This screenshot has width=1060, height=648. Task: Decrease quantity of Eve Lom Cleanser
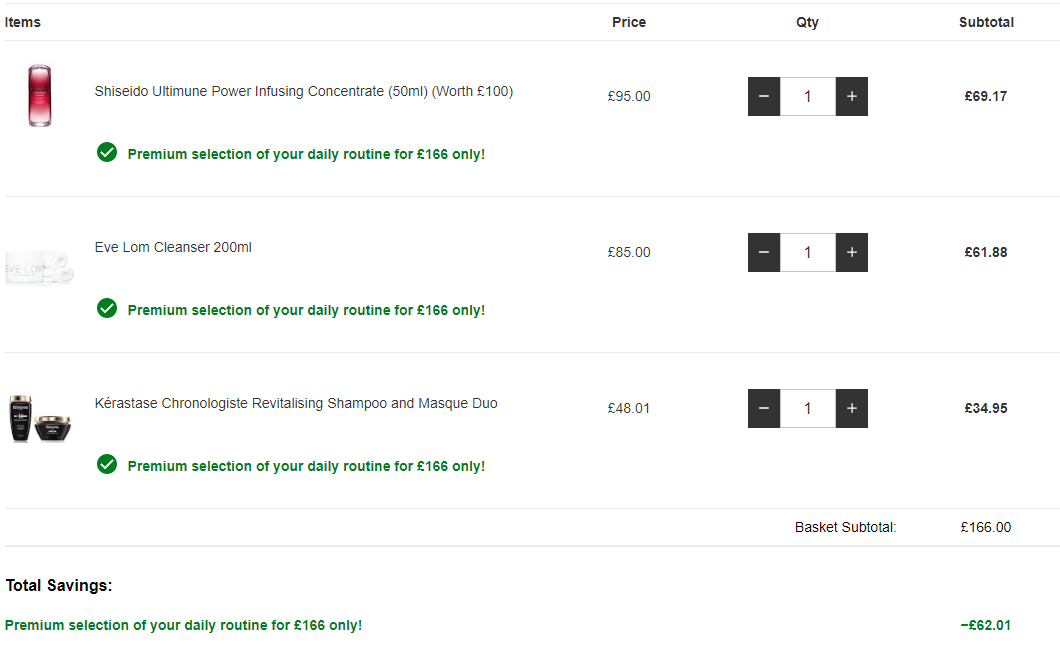pos(764,253)
